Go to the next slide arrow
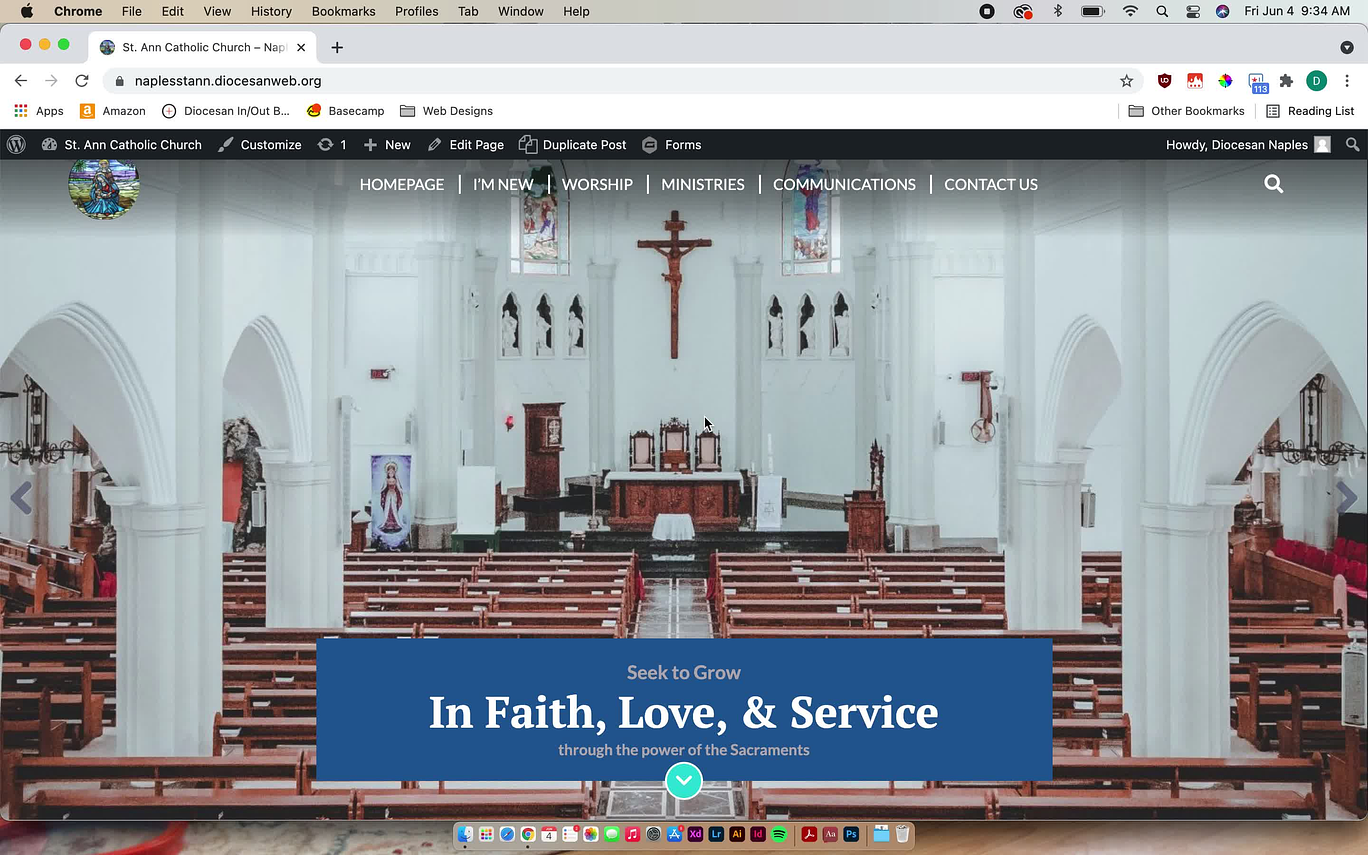 click(x=1346, y=497)
